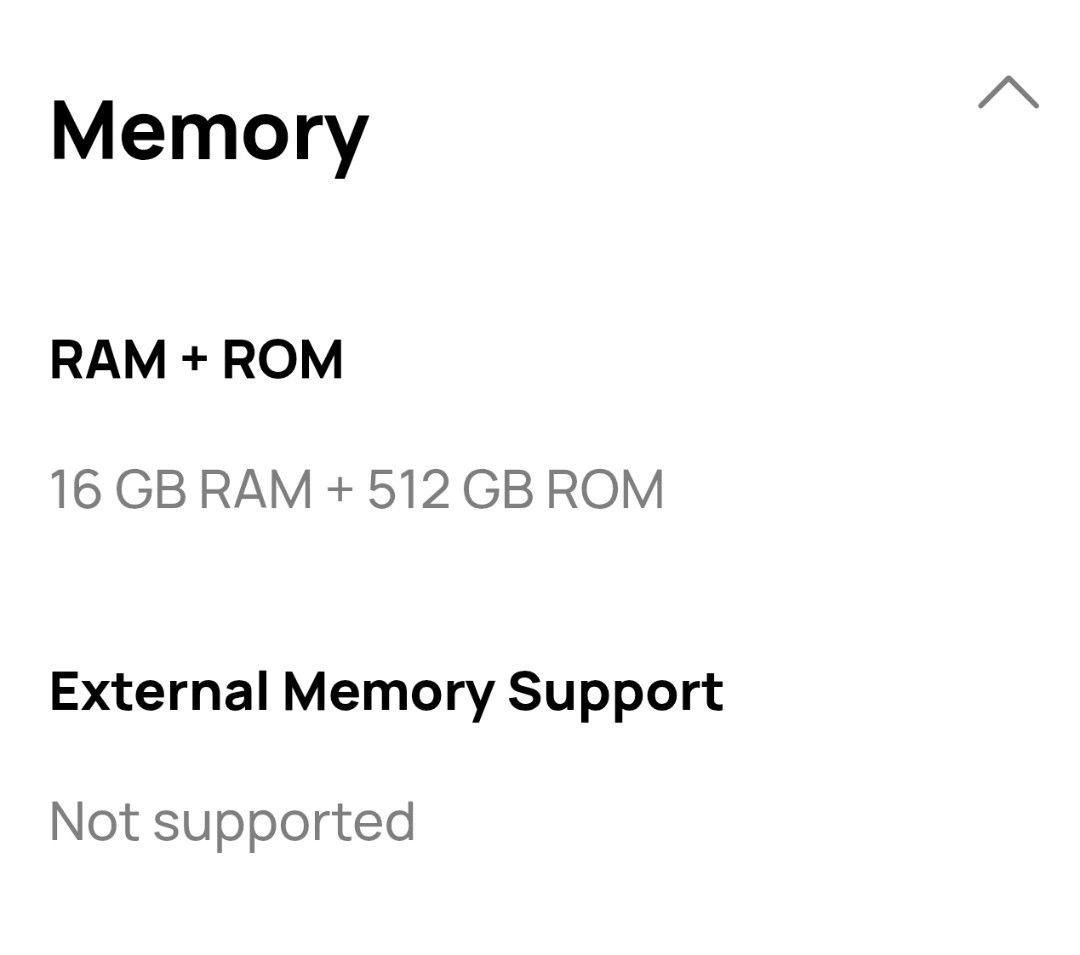Click the number 16 in the memory value
Screen dimensions: 1080x955
pyautogui.click(x=75, y=490)
